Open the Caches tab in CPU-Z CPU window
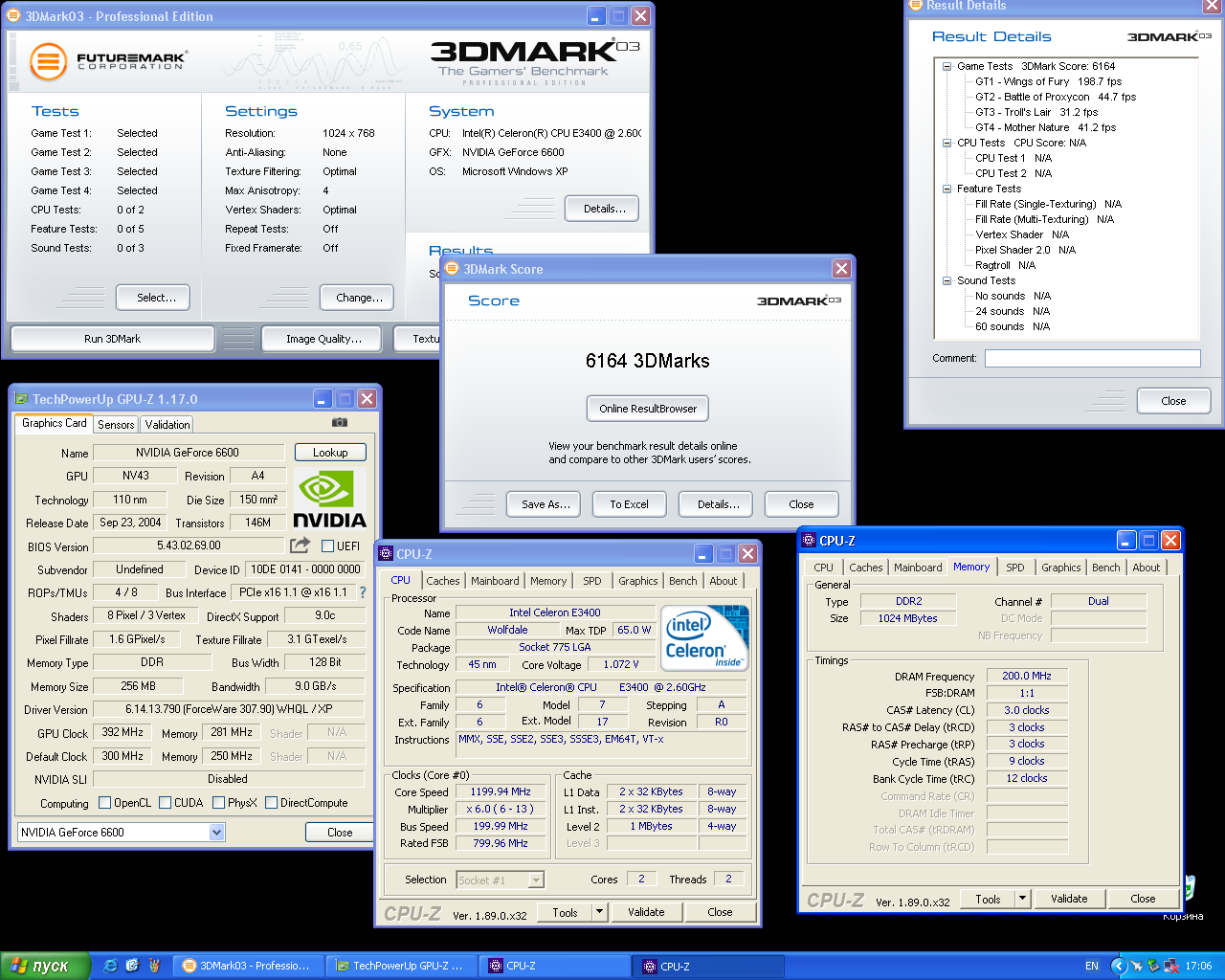1225x980 pixels. [x=443, y=581]
